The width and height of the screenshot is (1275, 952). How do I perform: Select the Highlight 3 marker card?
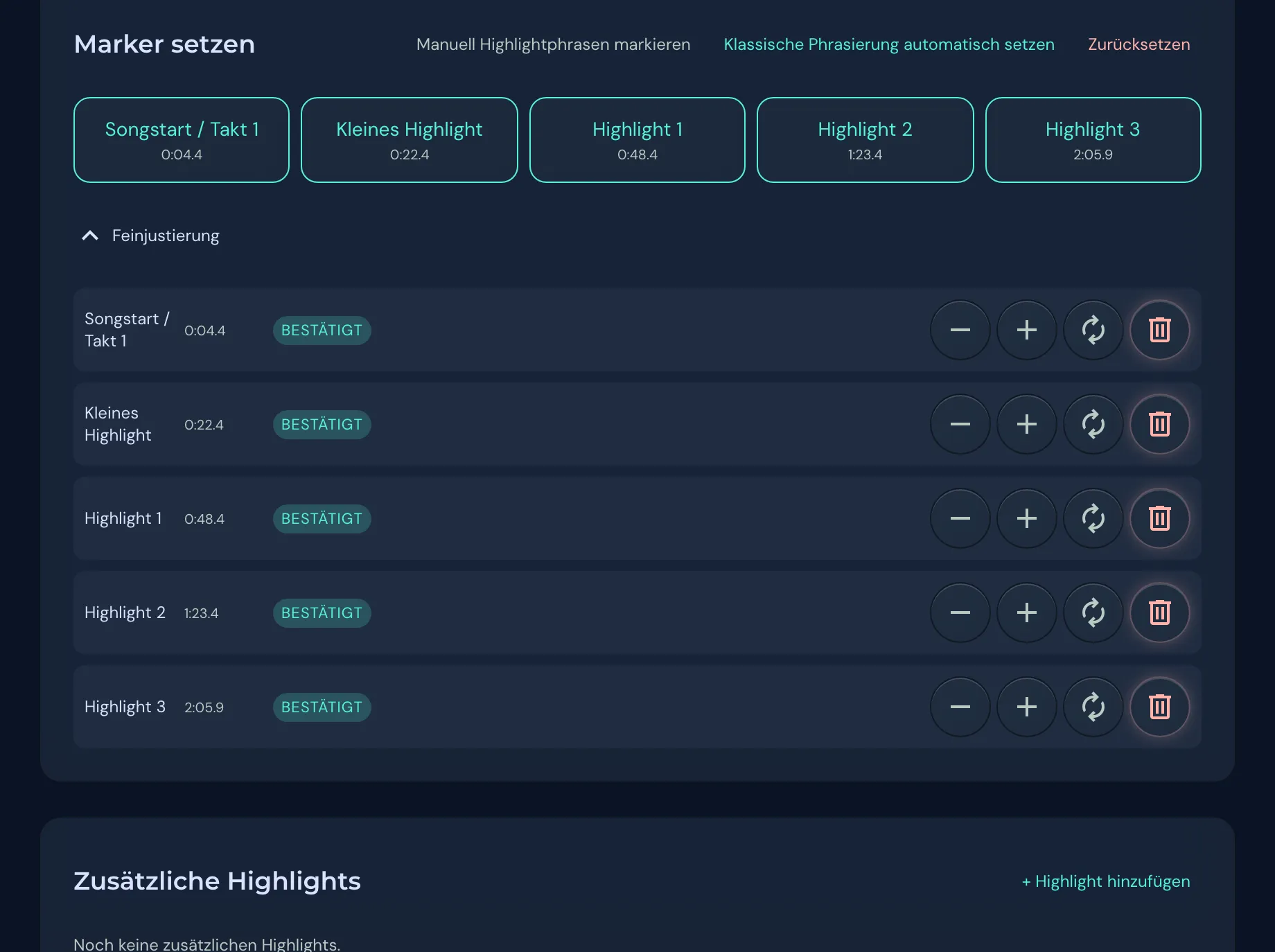pos(1093,140)
